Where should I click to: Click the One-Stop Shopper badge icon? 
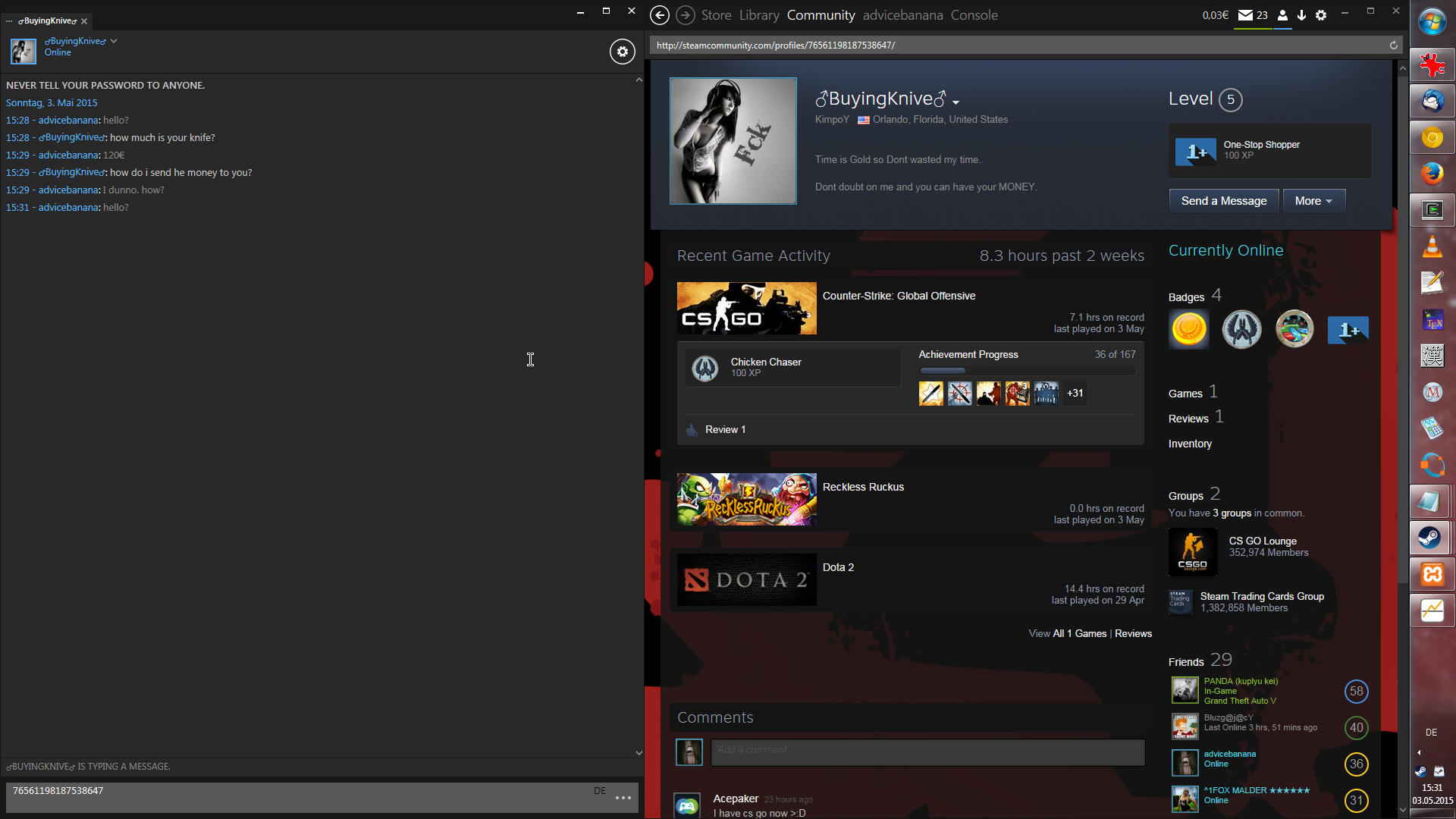pos(1195,151)
